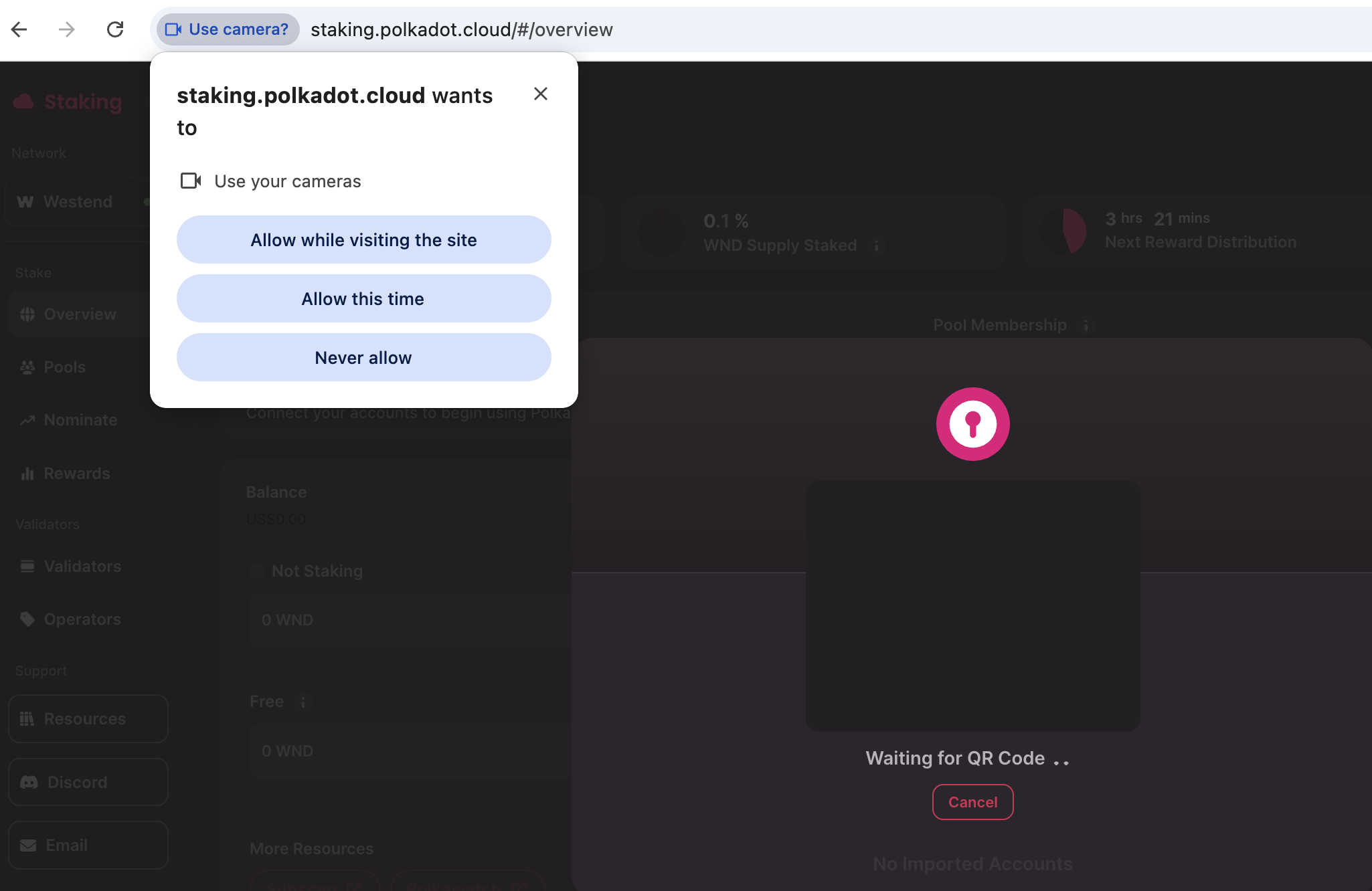Open the Validators list in sidebar
The height and width of the screenshot is (891, 1372).
click(x=82, y=567)
